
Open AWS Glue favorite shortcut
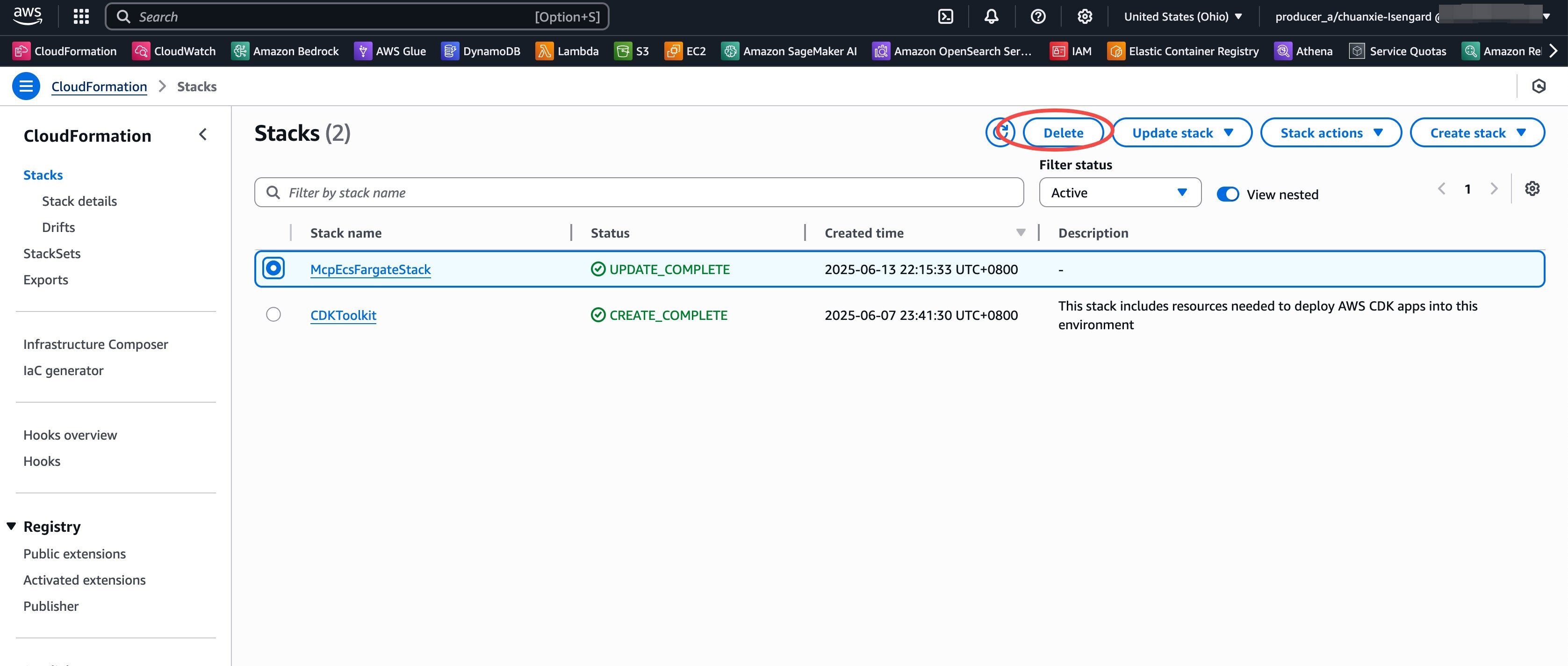390,51
